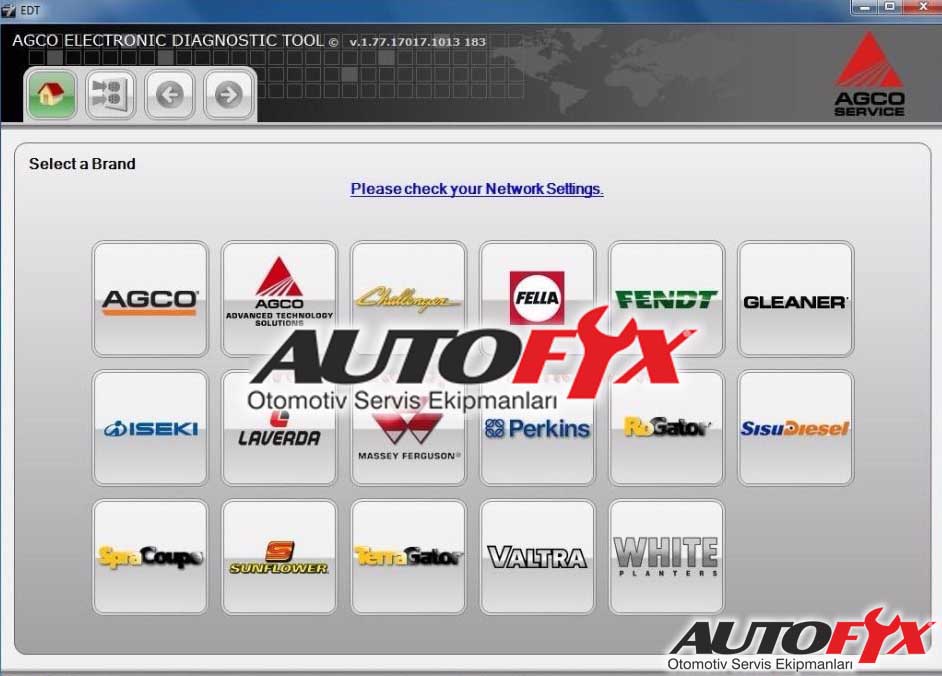942x676 pixels.
Task: Open the connection settings toolbar icon
Action: click(x=111, y=96)
